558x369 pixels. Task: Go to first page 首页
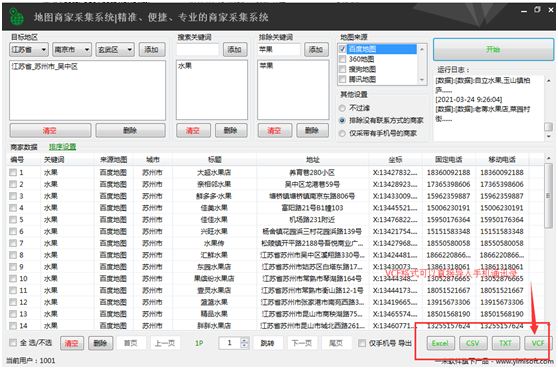[131, 343]
